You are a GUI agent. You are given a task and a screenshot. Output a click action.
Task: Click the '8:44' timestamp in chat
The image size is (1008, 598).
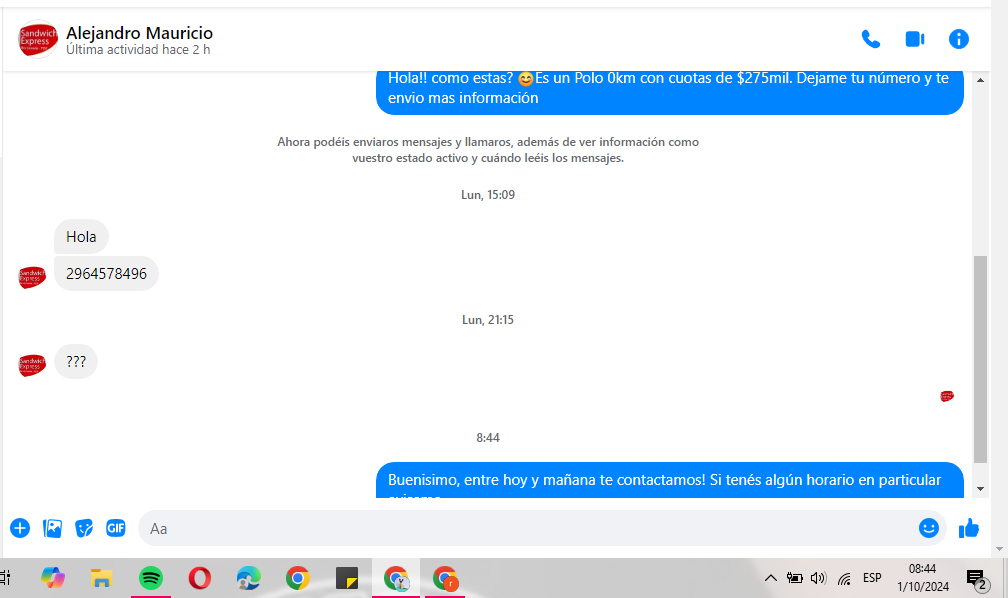[488, 438]
